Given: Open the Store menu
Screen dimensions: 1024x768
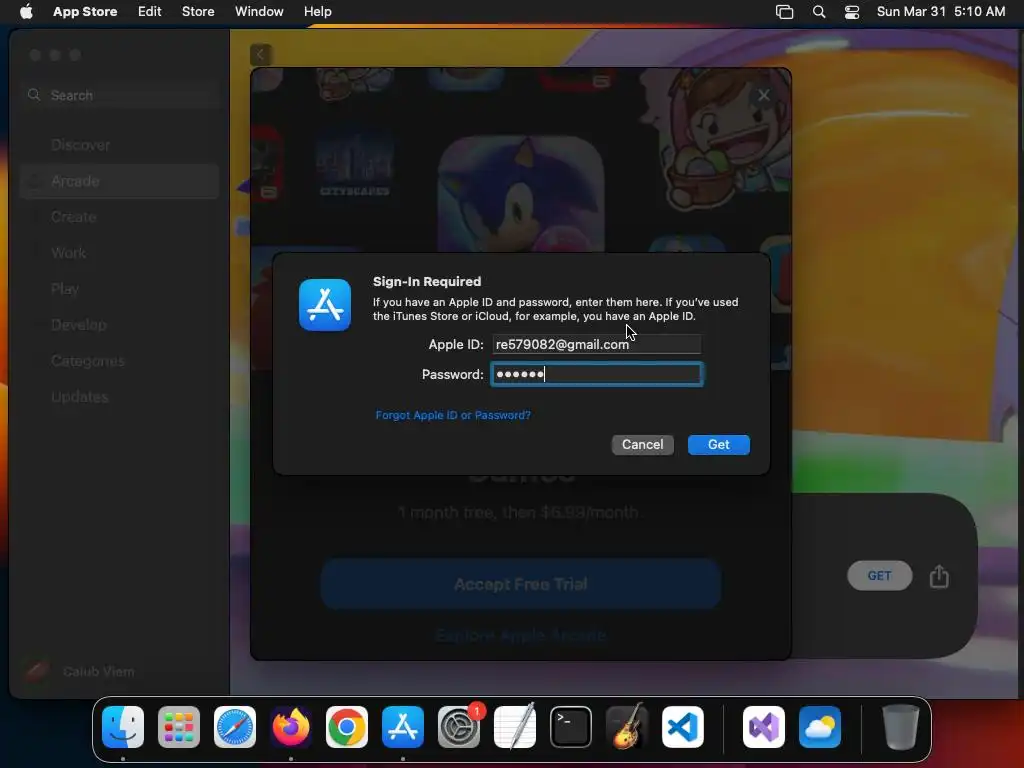Looking at the screenshot, I should [198, 12].
